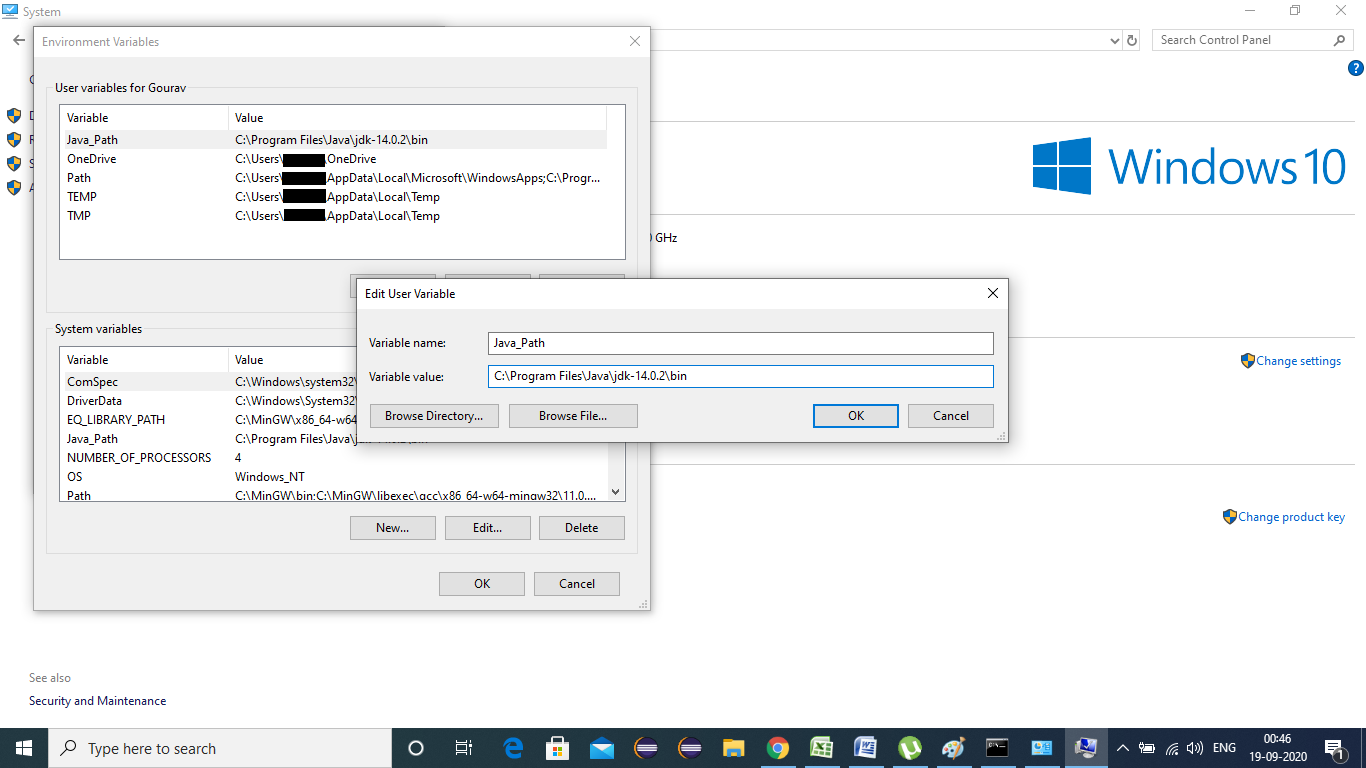This screenshot has height=768, width=1366.
Task: Select NUMBER_OF_PROCESSORS system variable row
Action: click(x=333, y=458)
